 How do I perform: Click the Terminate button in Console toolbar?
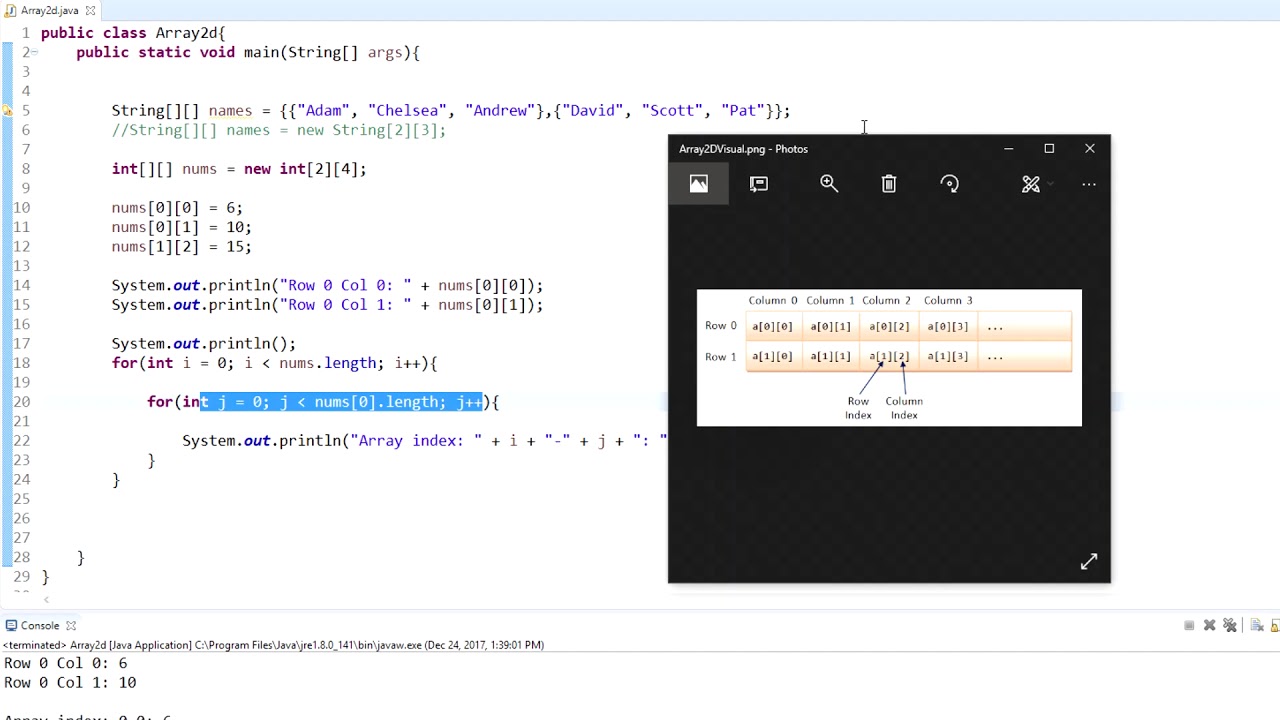(1189, 626)
